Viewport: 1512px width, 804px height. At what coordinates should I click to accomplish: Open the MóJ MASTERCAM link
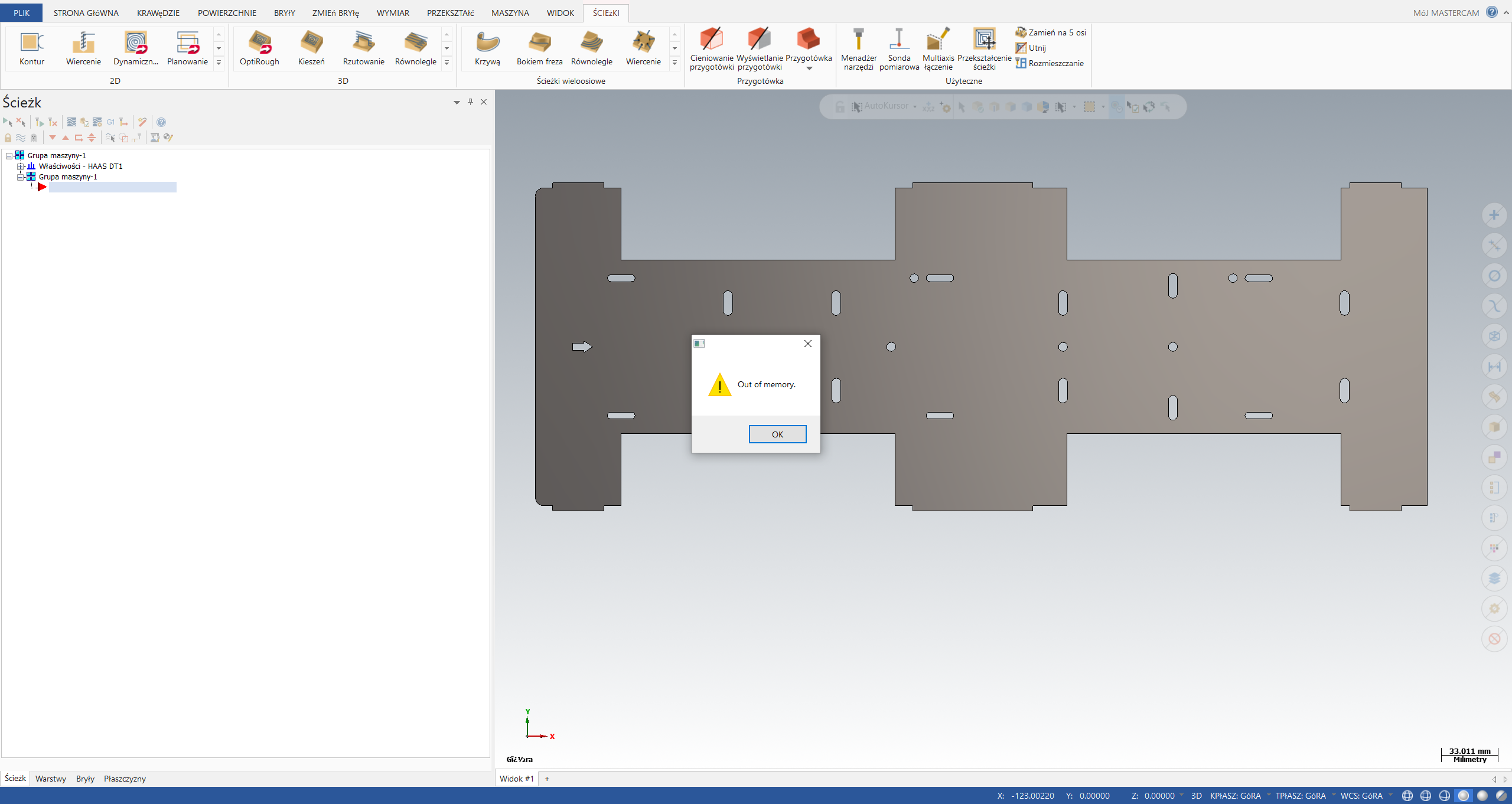point(1446,12)
